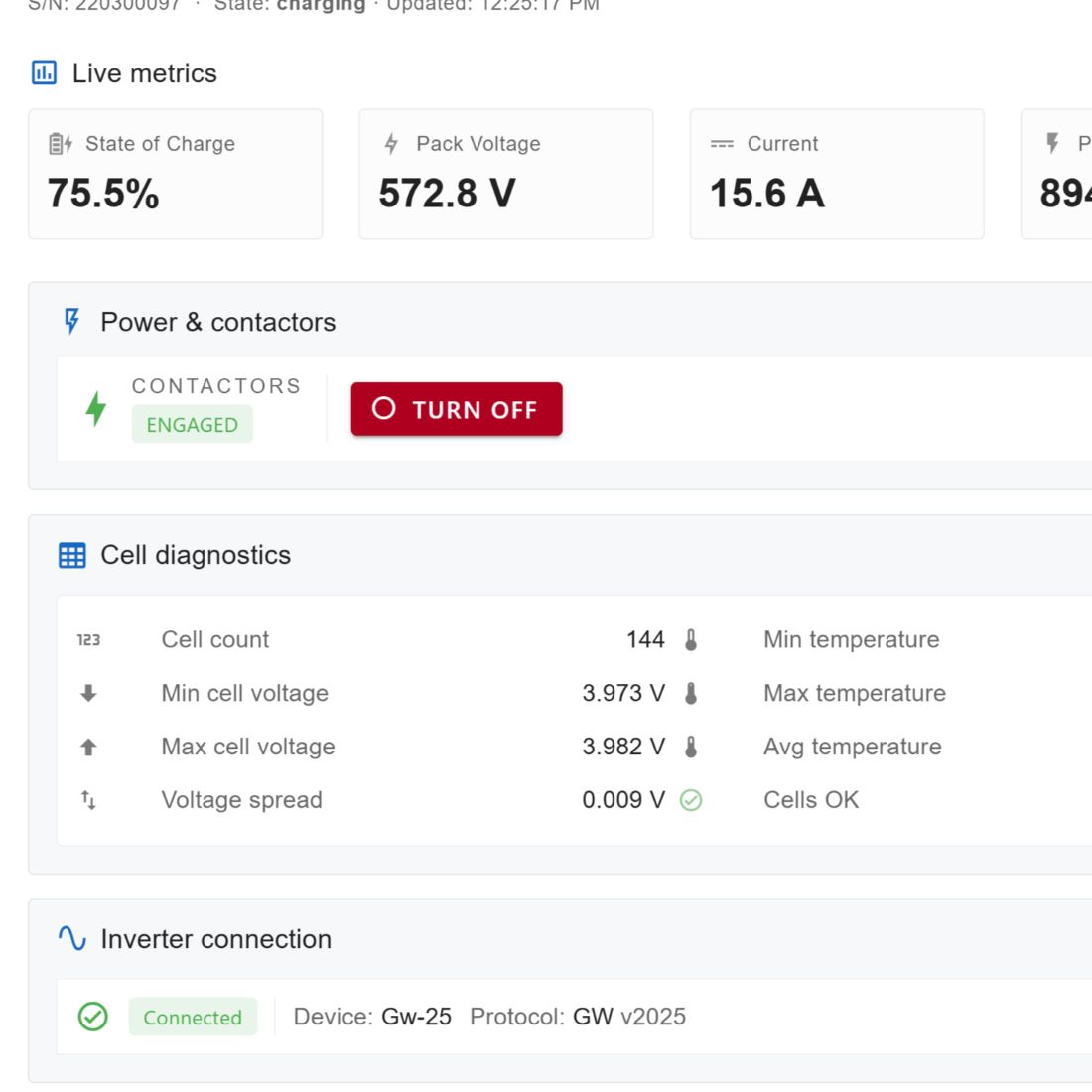Click the Live metrics chart icon
1092x1092 pixels.
pos(44,72)
